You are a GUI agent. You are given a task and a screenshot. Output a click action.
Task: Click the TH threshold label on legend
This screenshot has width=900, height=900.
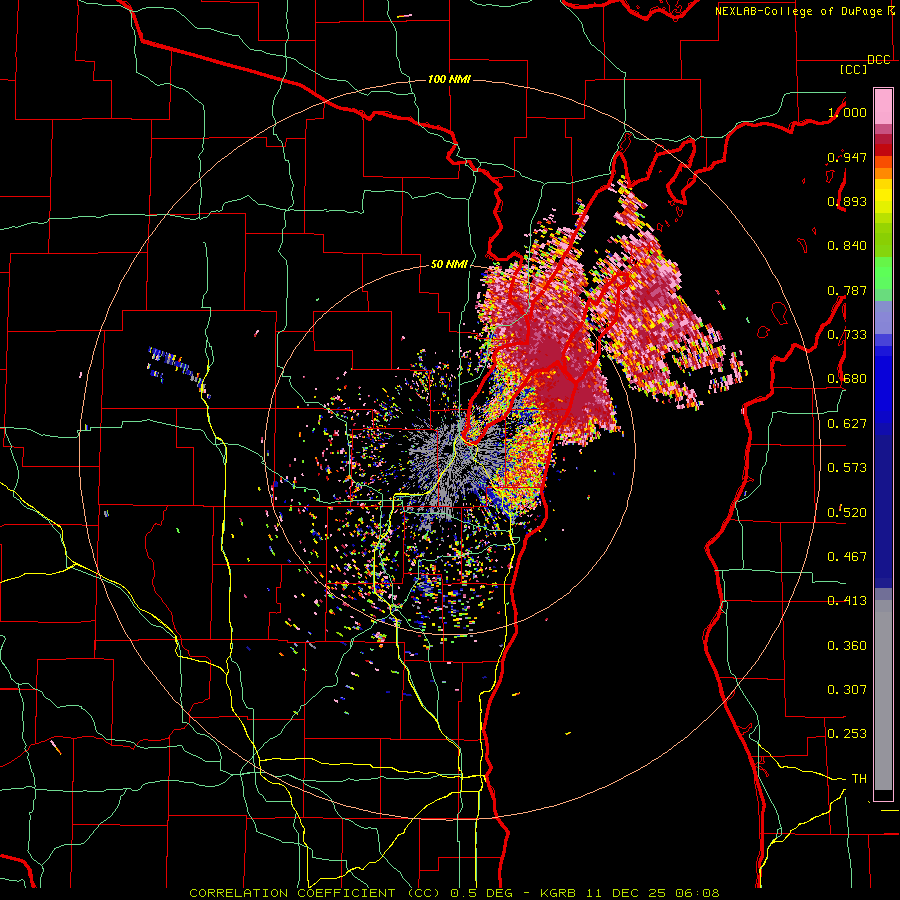tap(859, 779)
